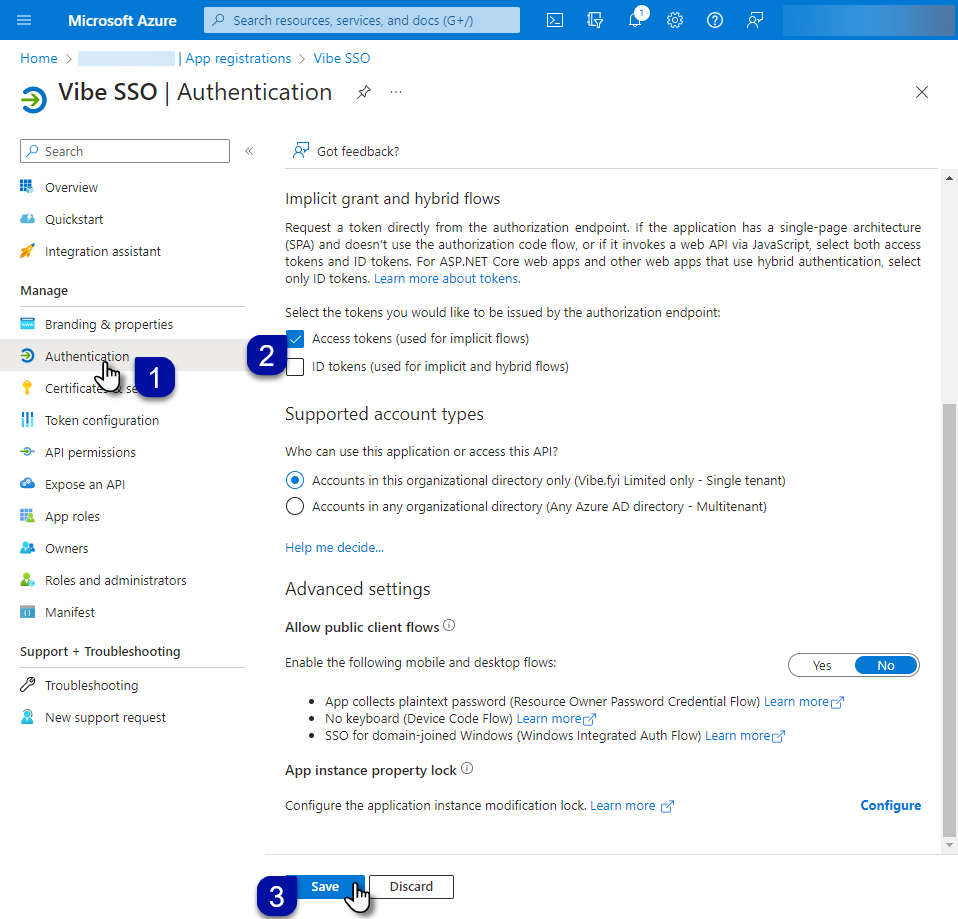The height and width of the screenshot is (919, 958).
Task: Select Accounts in this organizational directory only
Action: click(x=294, y=480)
